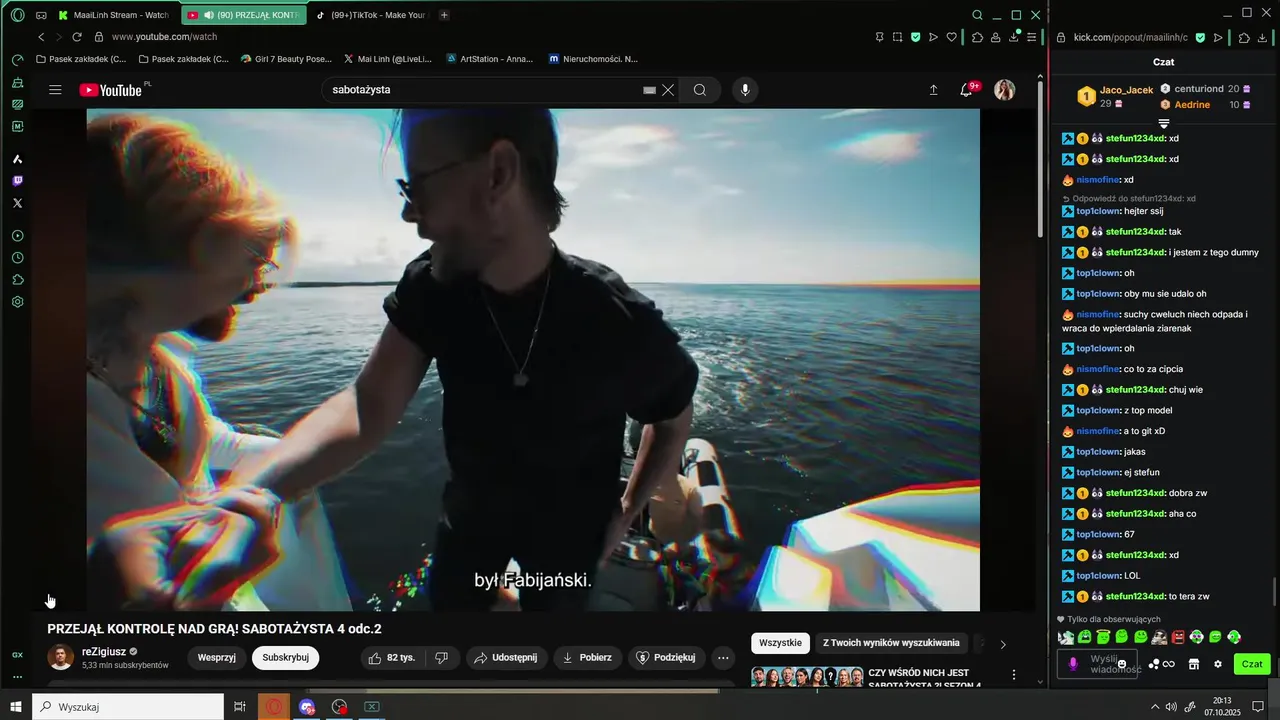Image resolution: width=1280 pixels, height=720 pixels.
Task: Click the Kick chat scrollbar
Action: pos(1274,592)
